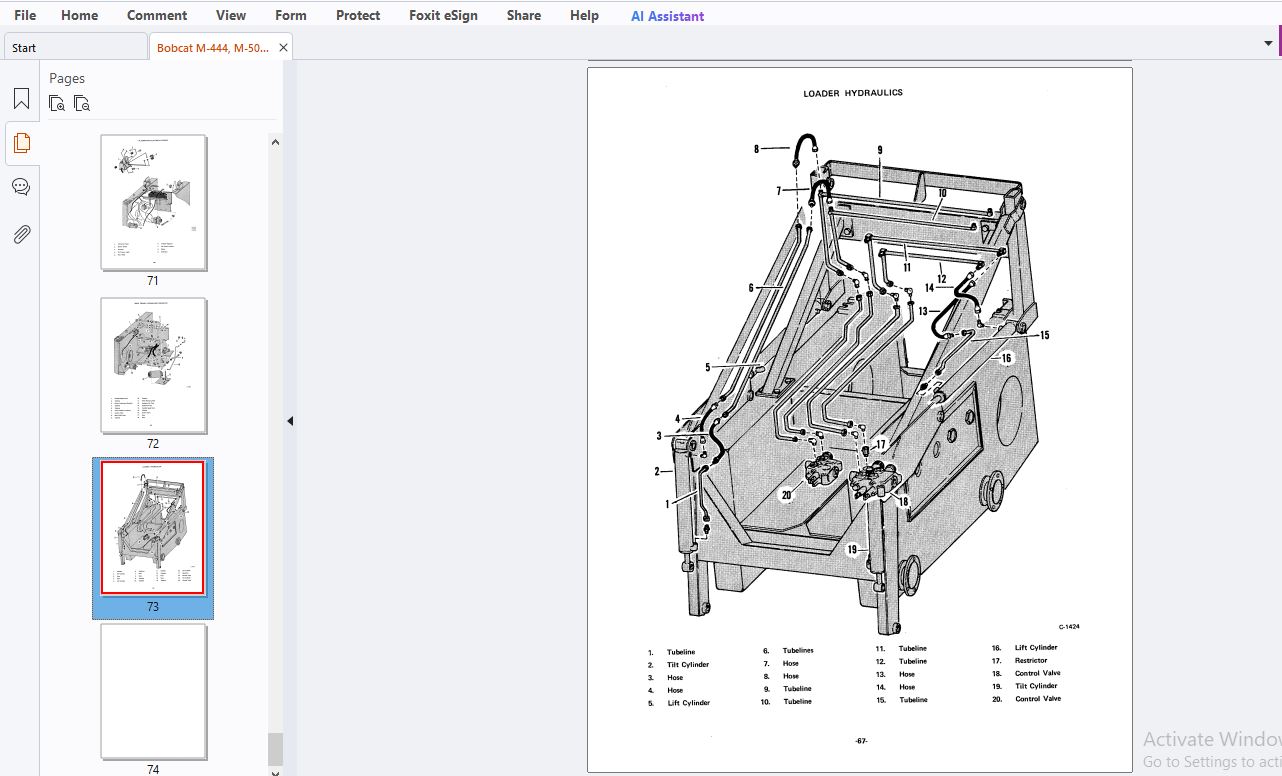
Task: Open the Attachments paperclip panel
Action: pos(21,234)
